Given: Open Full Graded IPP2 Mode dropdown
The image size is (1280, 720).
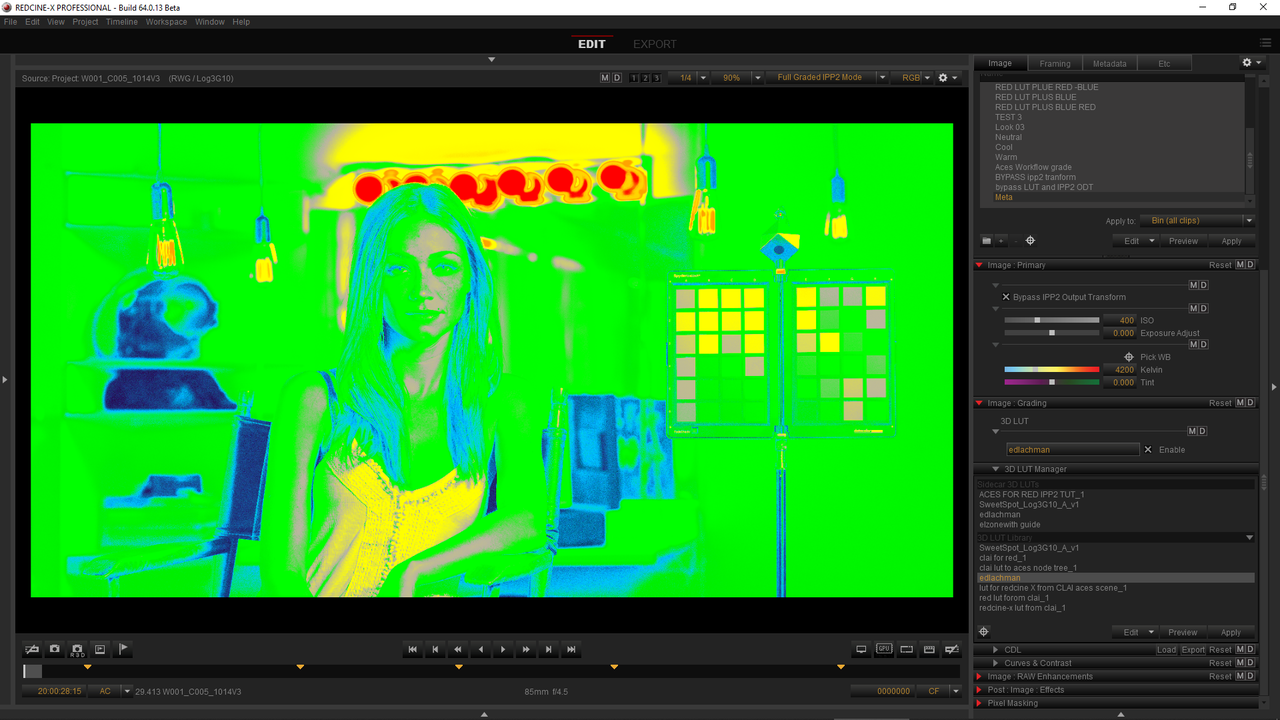Looking at the screenshot, I should pyautogui.click(x=827, y=77).
